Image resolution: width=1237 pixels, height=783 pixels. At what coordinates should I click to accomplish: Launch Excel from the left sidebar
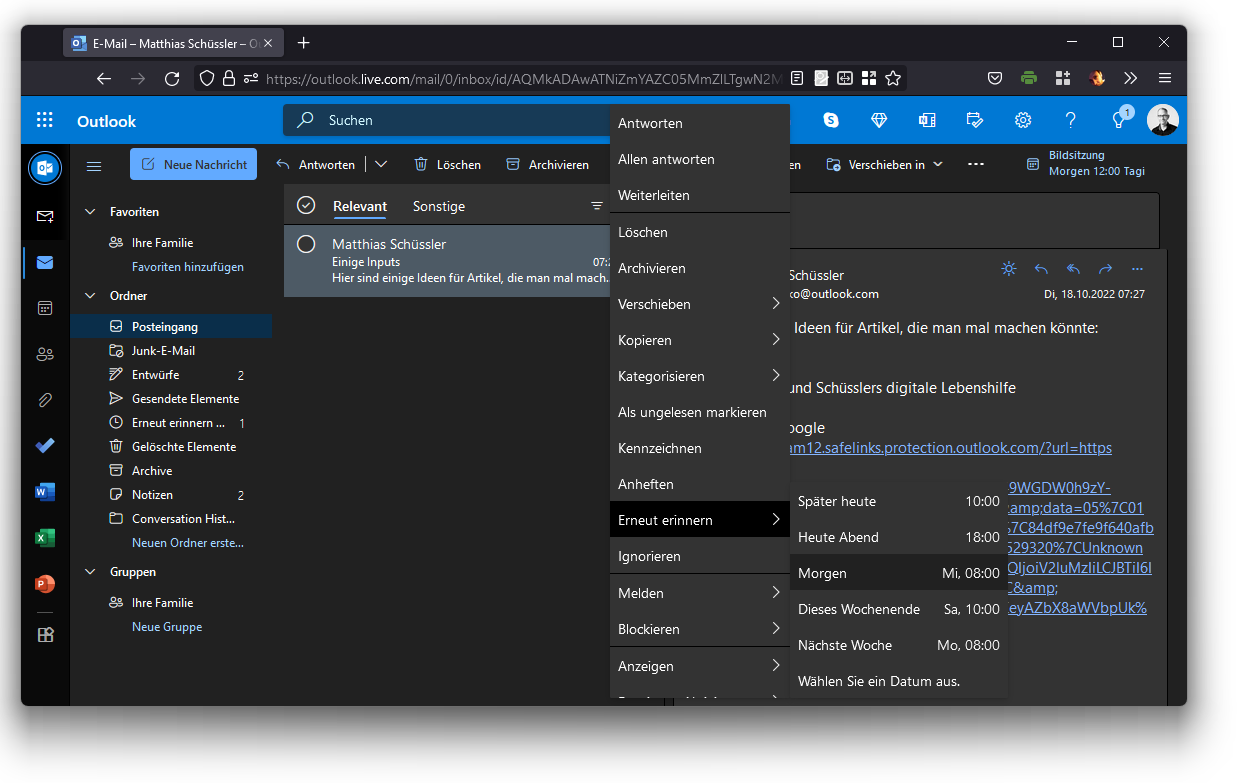coord(45,538)
